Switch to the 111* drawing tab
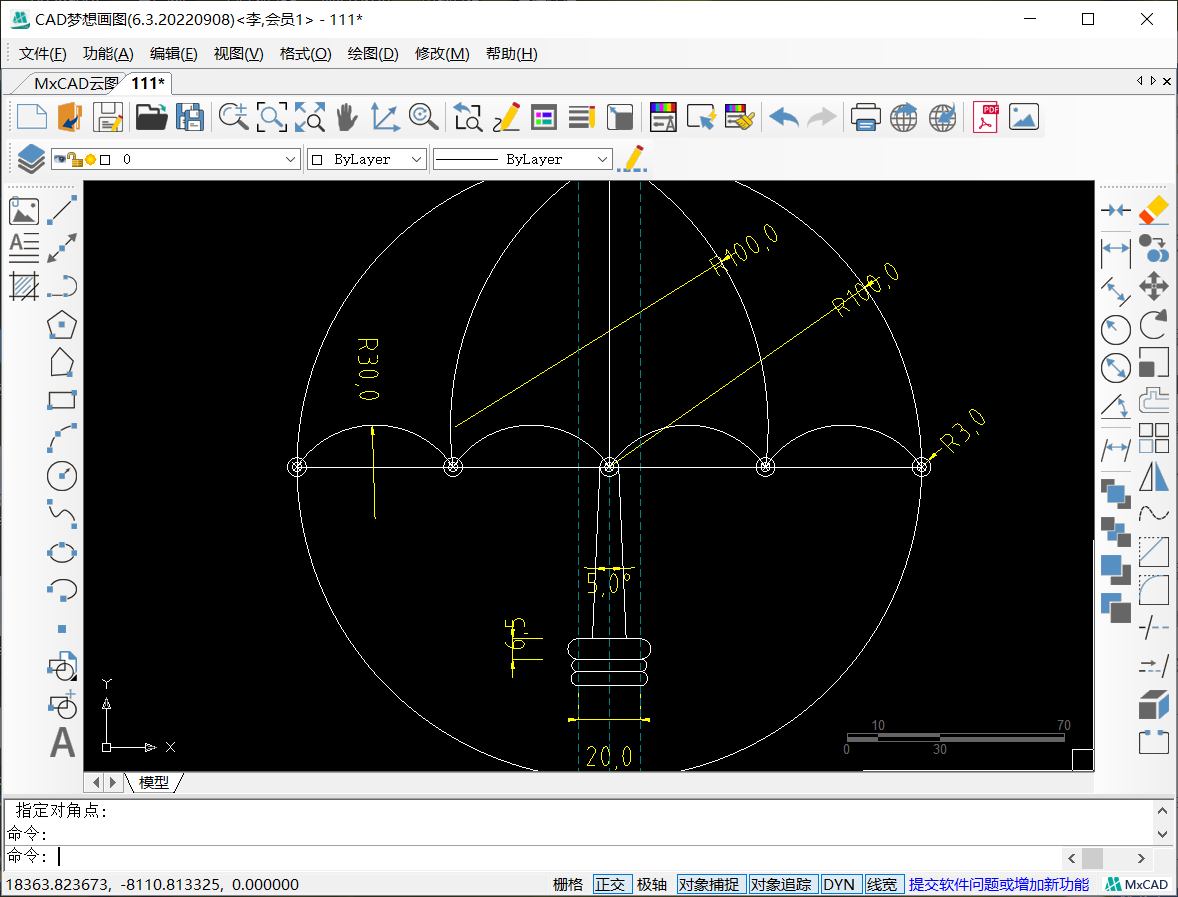 [x=147, y=83]
